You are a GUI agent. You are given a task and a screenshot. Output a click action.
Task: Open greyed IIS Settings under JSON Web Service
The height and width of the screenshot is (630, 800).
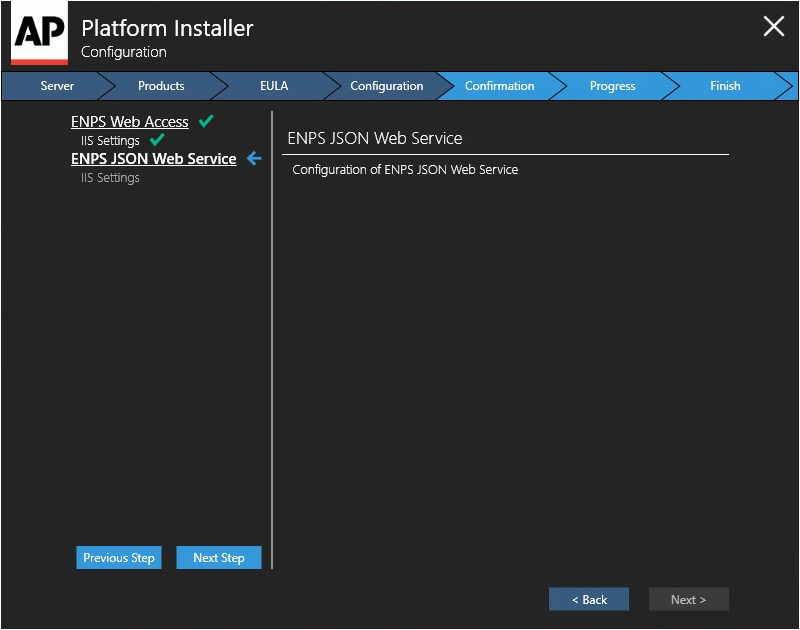110,178
